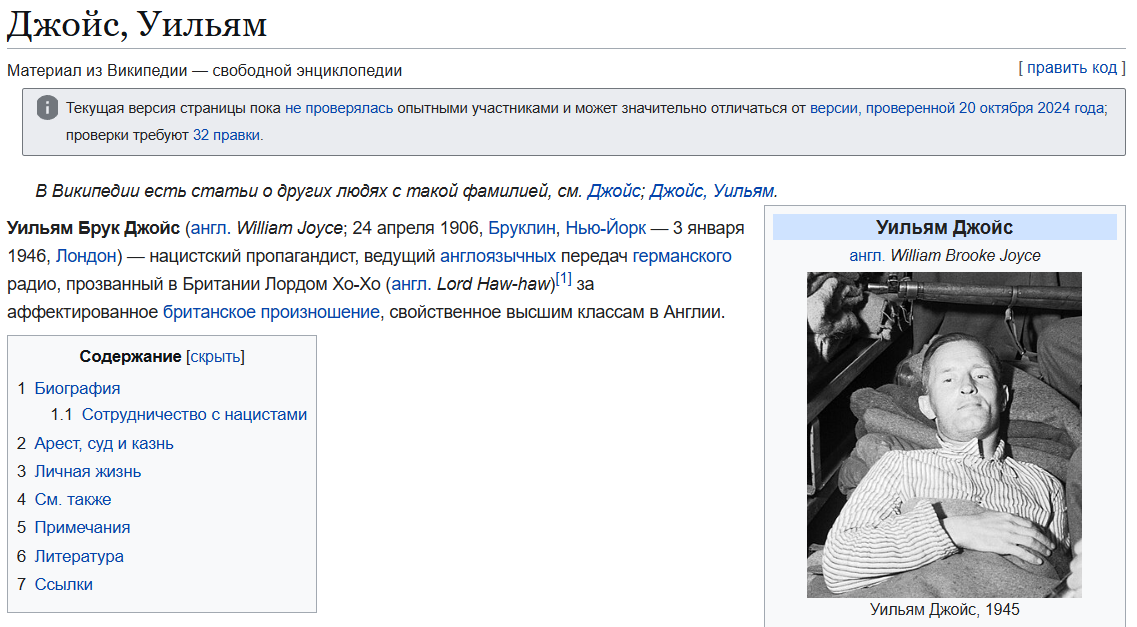The image size is (1137, 627).
Task: Click 'англ.' link in the infobox
Action: pos(867,255)
